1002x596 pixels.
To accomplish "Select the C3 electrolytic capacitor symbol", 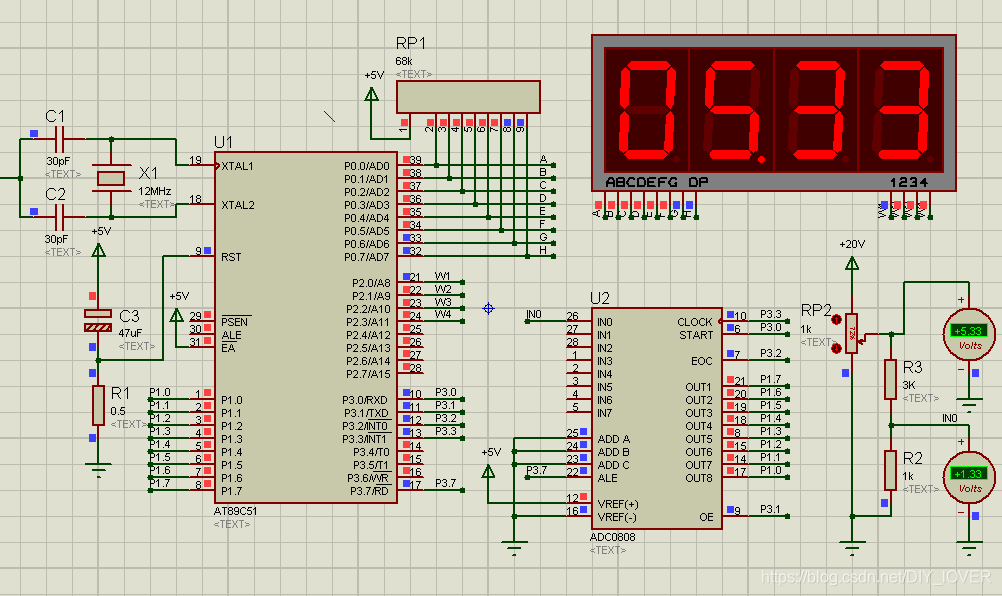I will click(x=98, y=321).
